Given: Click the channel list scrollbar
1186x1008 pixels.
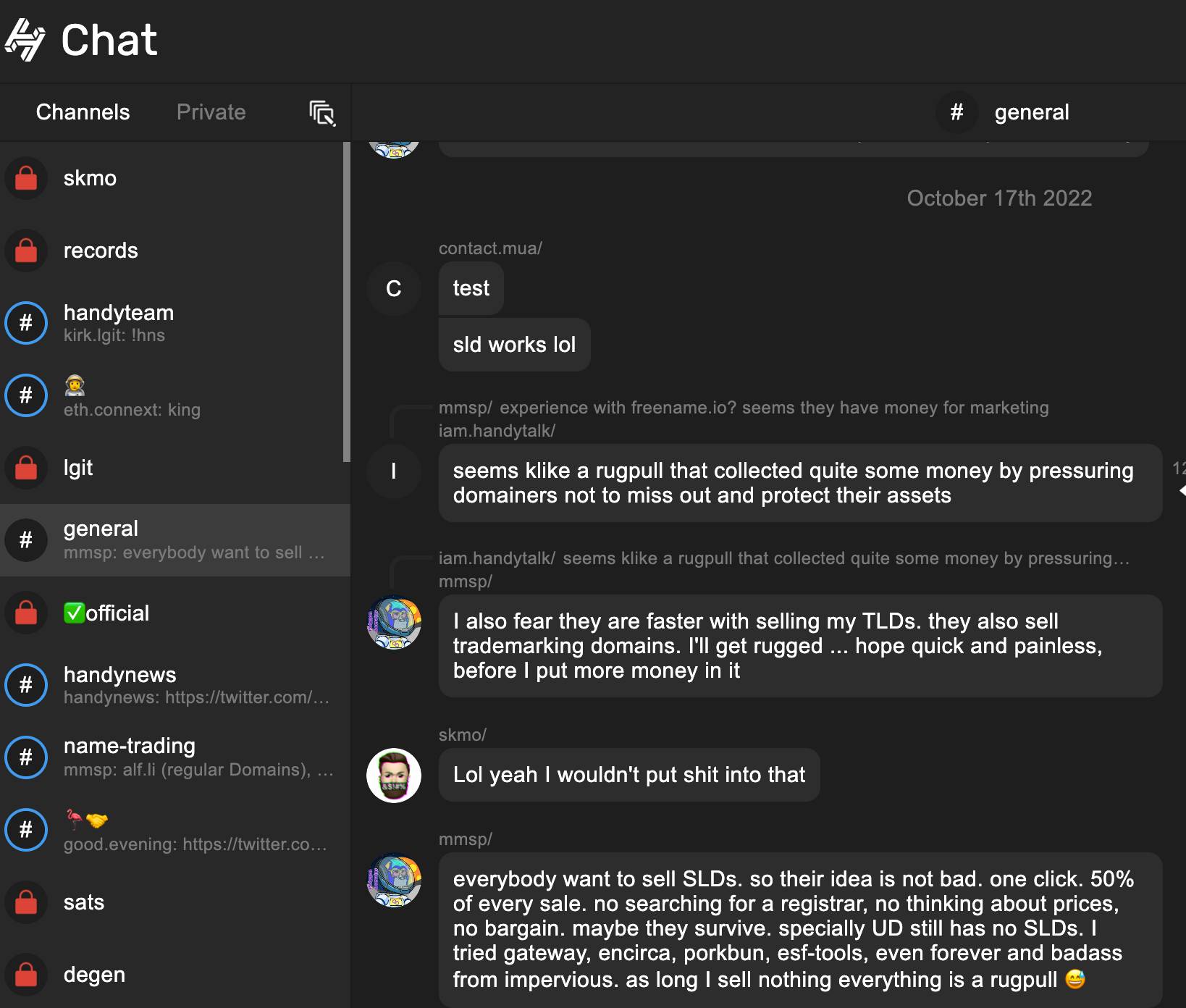Looking at the screenshot, I should click(347, 302).
